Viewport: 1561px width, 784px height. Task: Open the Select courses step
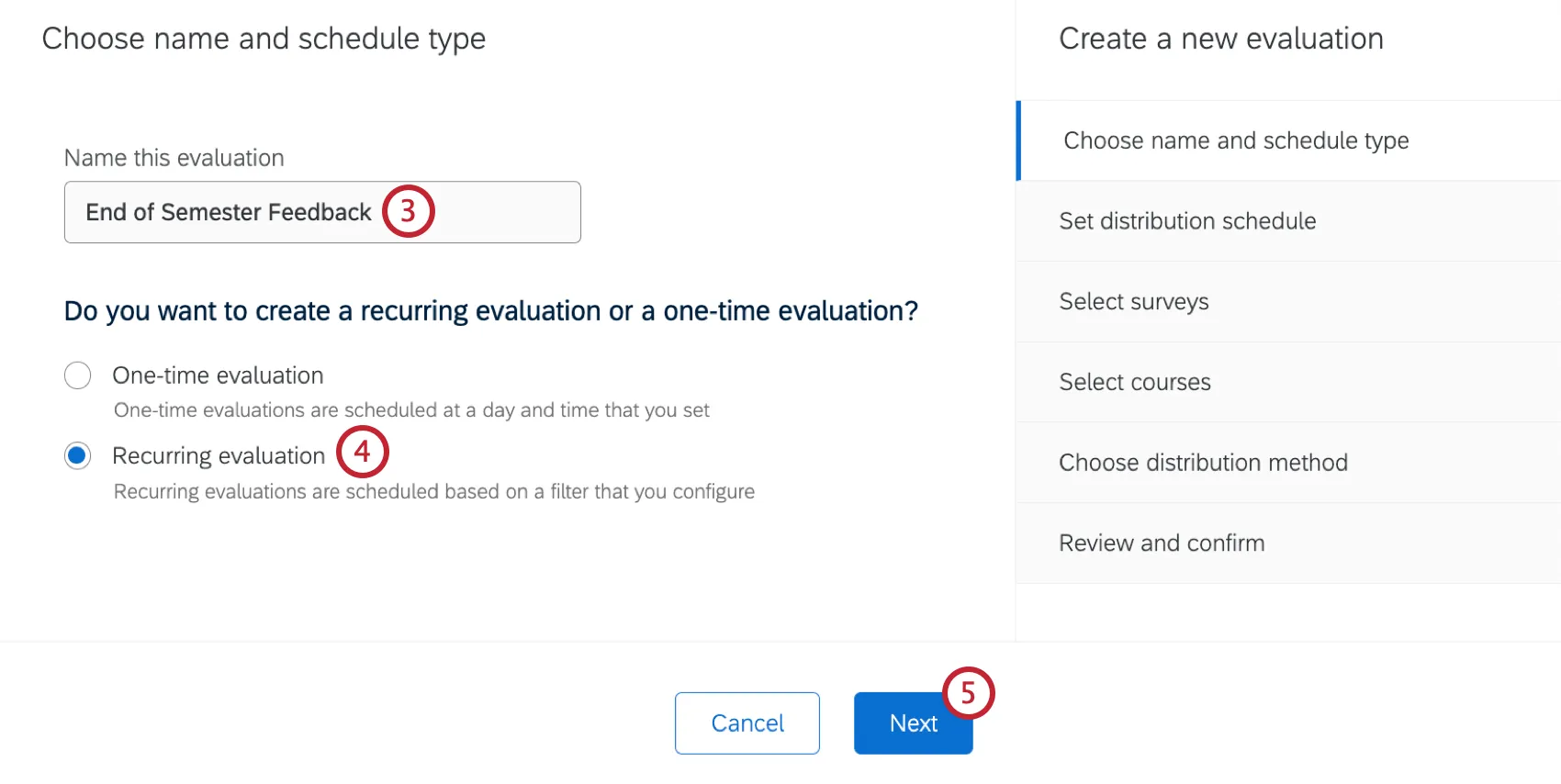pos(1135,382)
